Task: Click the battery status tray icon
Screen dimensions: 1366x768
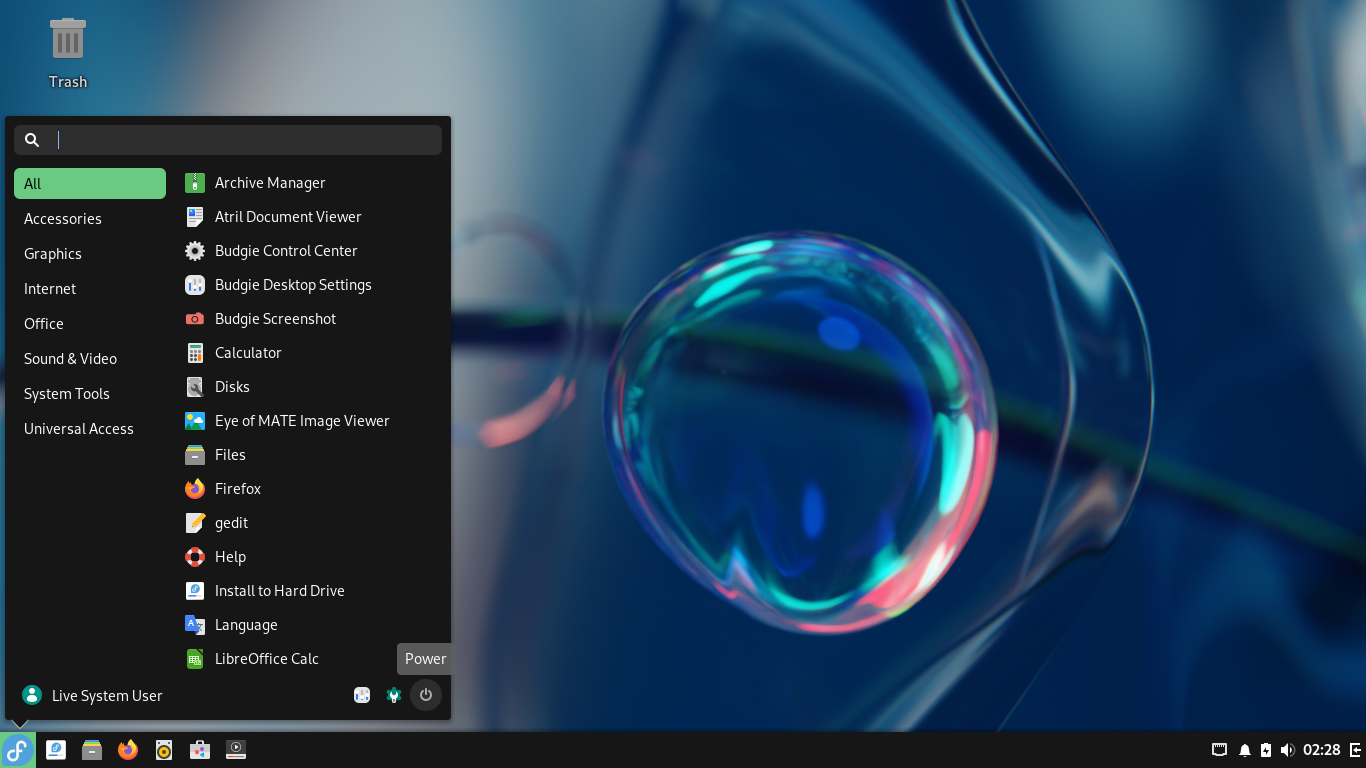Action: click(x=1266, y=750)
